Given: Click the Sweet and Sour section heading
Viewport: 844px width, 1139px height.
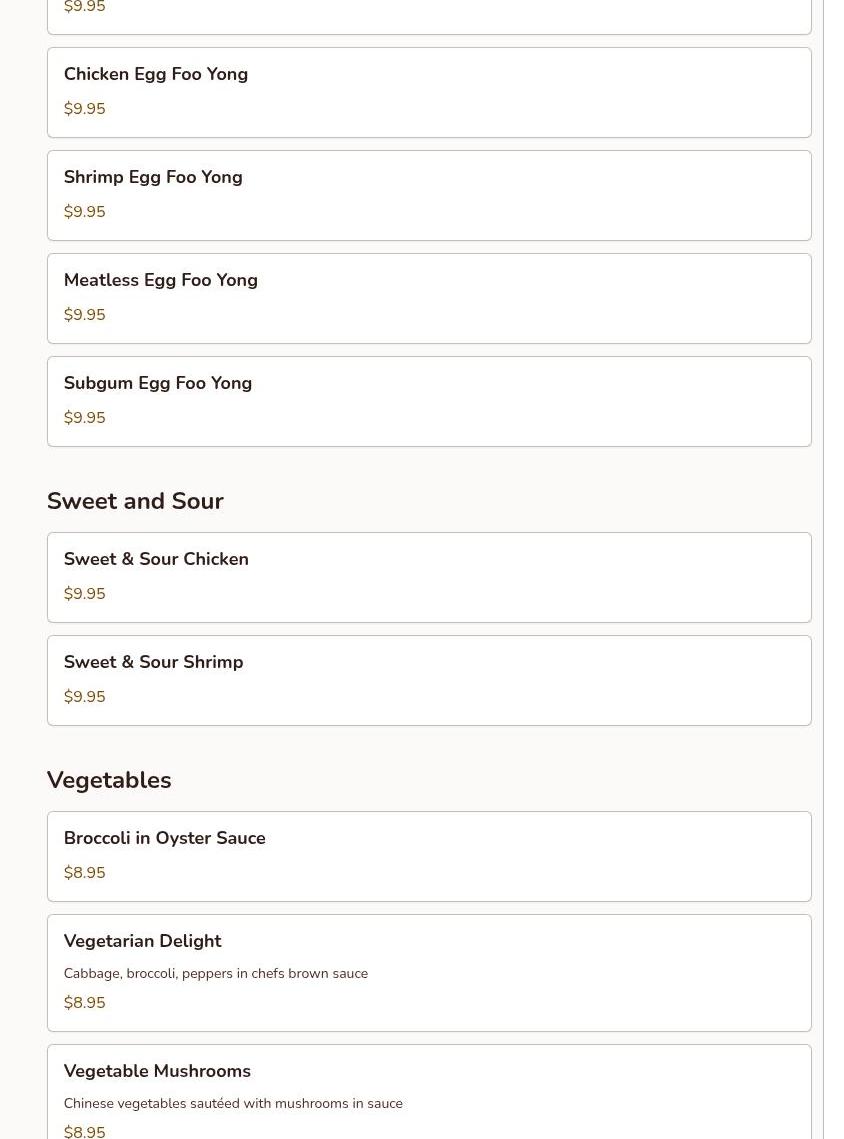Looking at the screenshot, I should tap(135, 501).
